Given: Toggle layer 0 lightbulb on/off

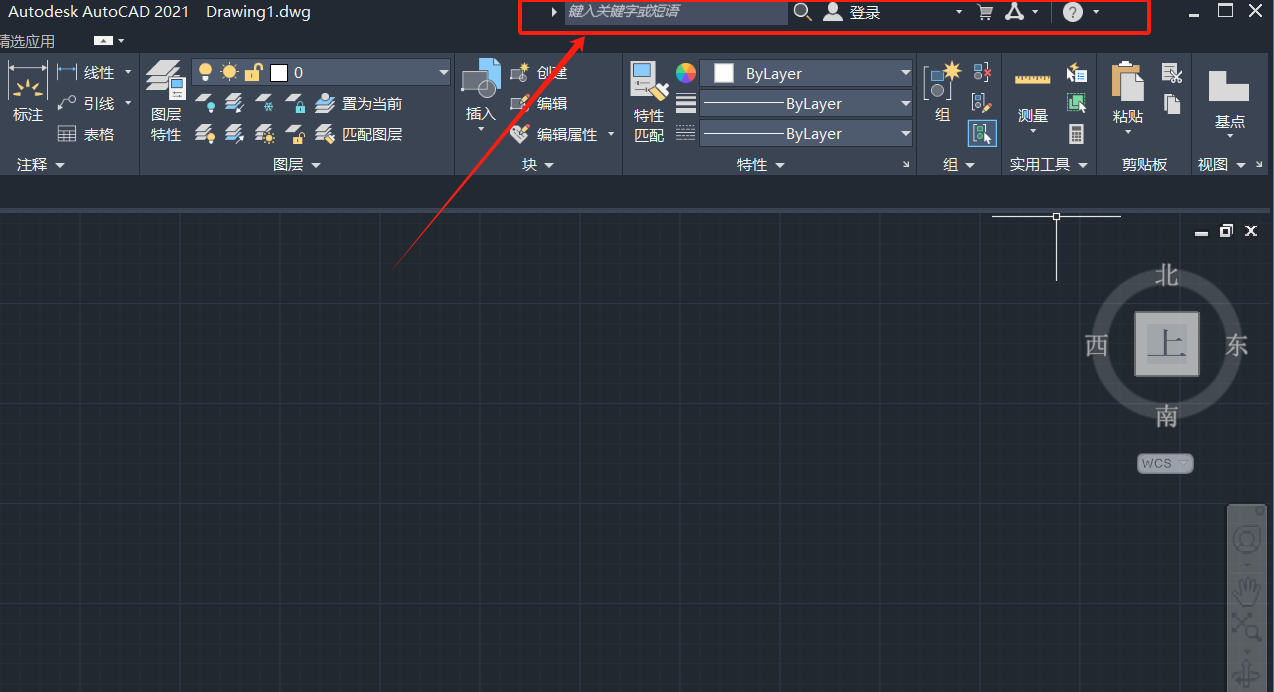Looking at the screenshot, I should [x=206, y=72].
